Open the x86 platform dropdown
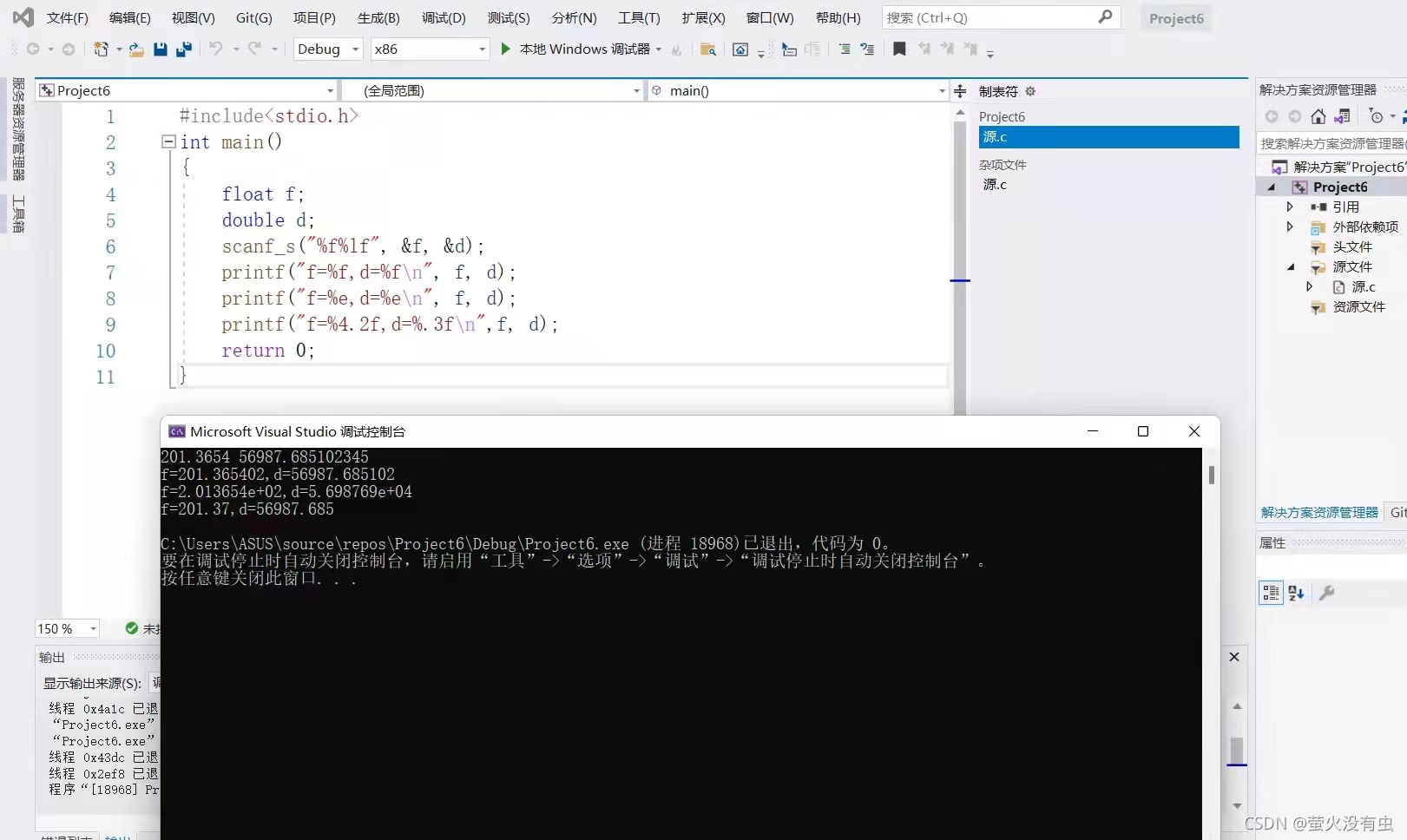The height and width of the screenshot is (840, 1407). coord(430,49)
